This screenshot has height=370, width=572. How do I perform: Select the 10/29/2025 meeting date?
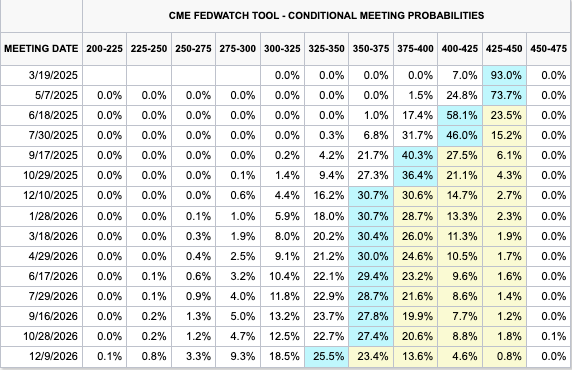point(50,176)
